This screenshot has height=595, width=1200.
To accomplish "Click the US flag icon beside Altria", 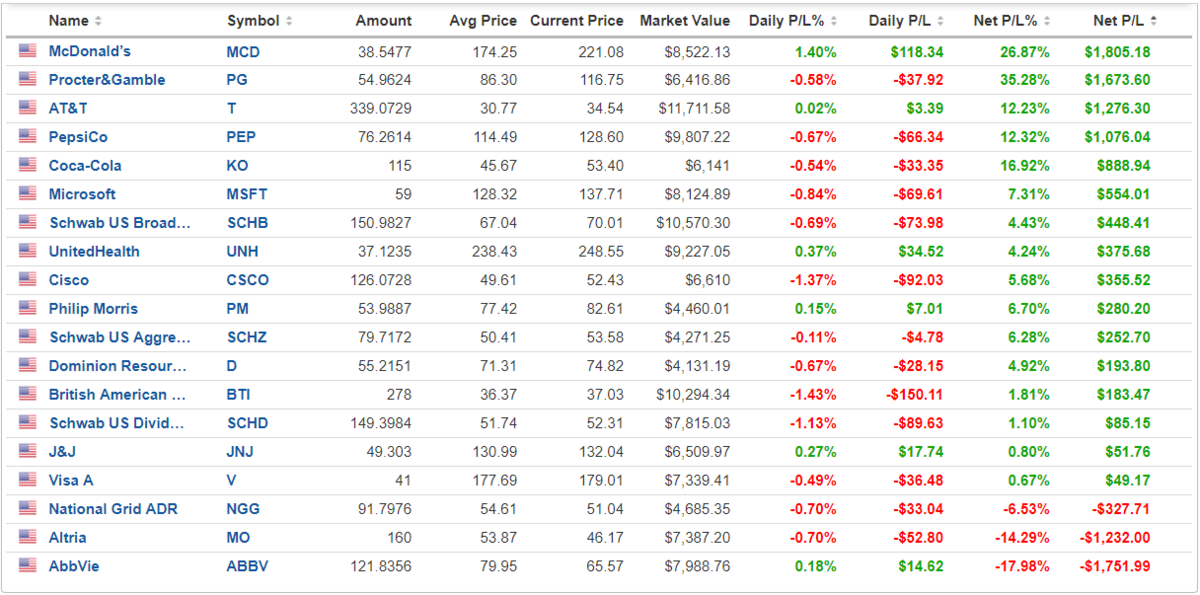I will click(27, 537).
